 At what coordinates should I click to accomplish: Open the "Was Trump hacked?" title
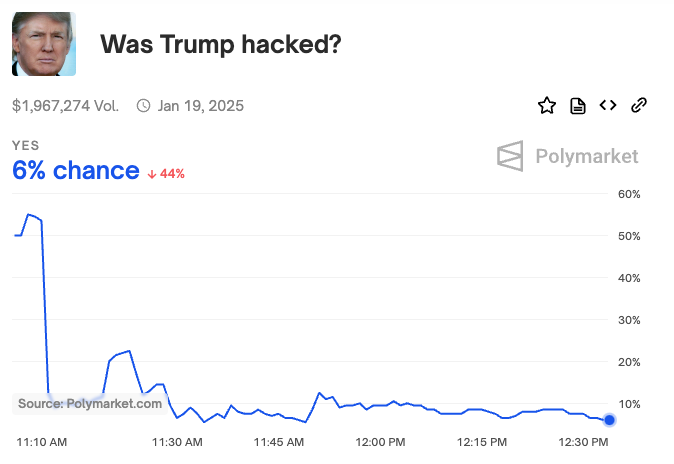[x=222, y=45]
